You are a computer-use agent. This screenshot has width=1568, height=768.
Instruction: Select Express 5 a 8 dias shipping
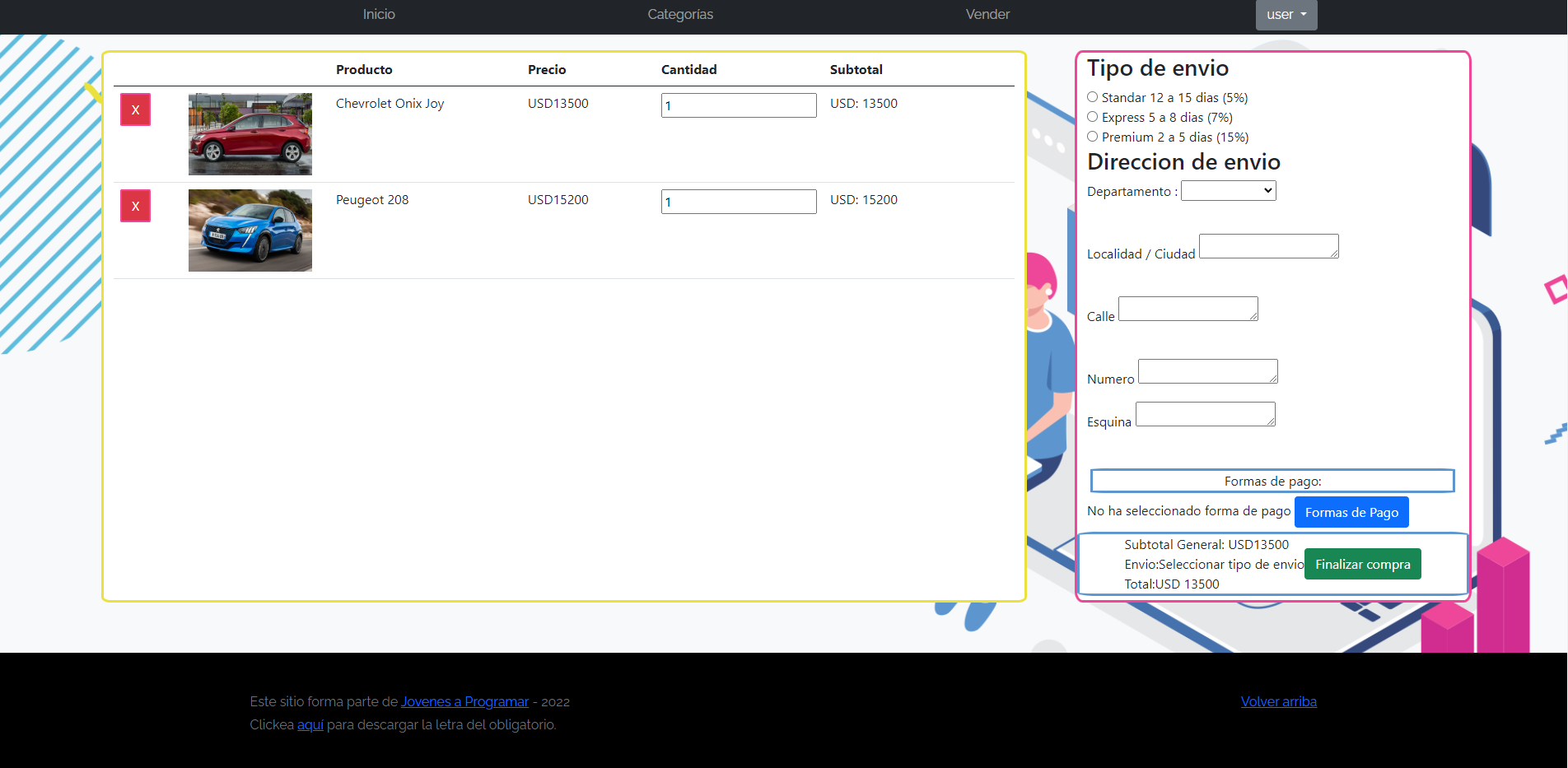point(1092,117)
